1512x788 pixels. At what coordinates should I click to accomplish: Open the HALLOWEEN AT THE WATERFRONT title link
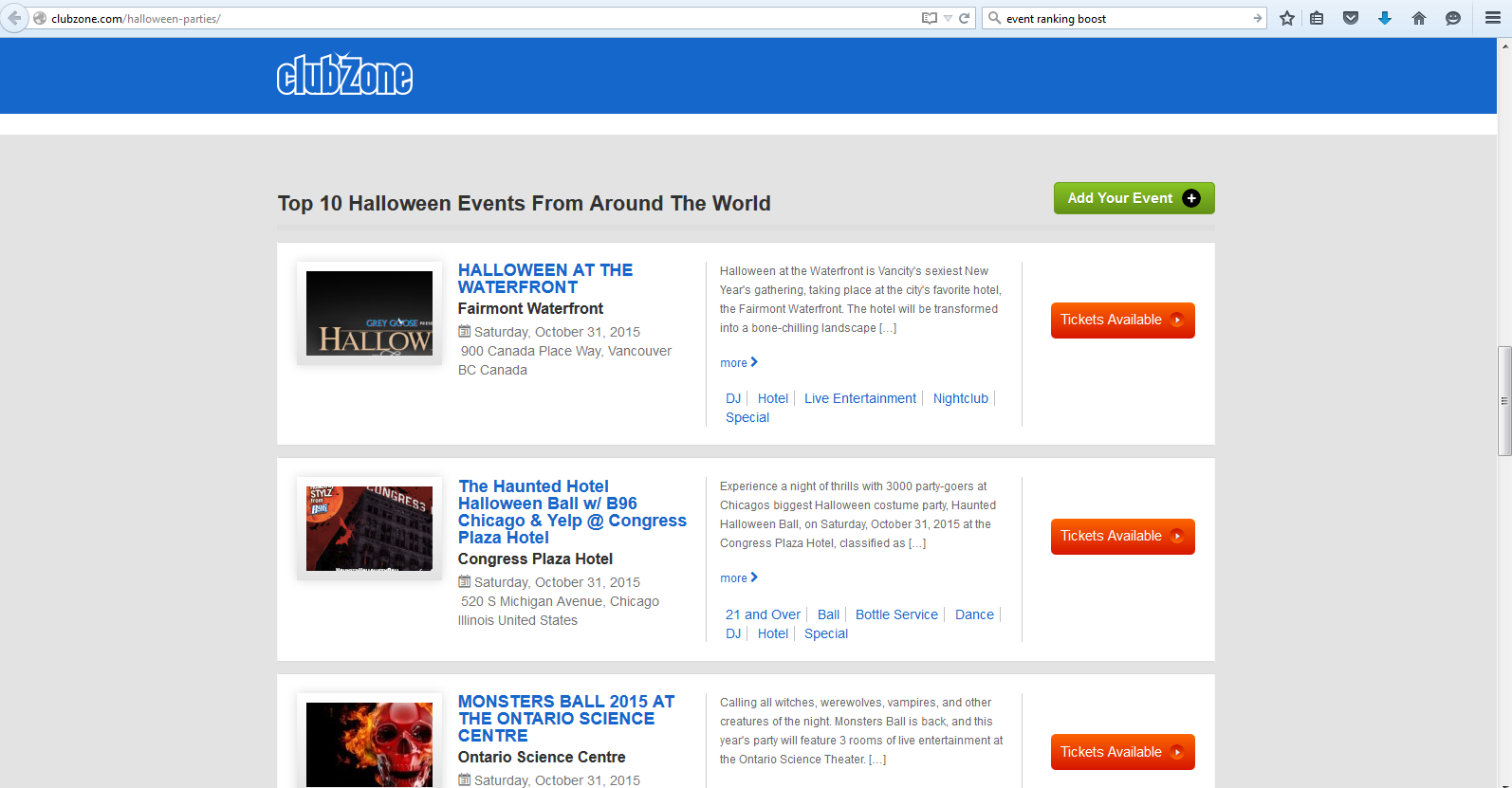545,279
